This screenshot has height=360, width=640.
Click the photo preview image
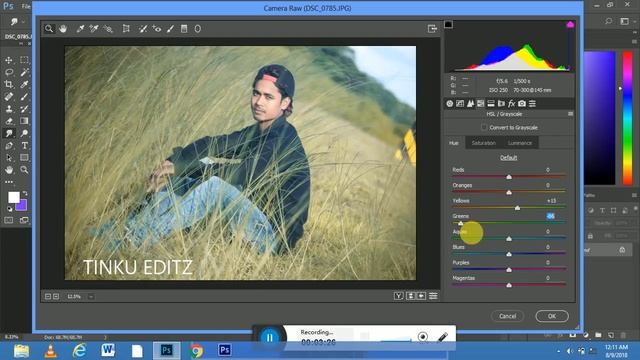pos(240,163)
